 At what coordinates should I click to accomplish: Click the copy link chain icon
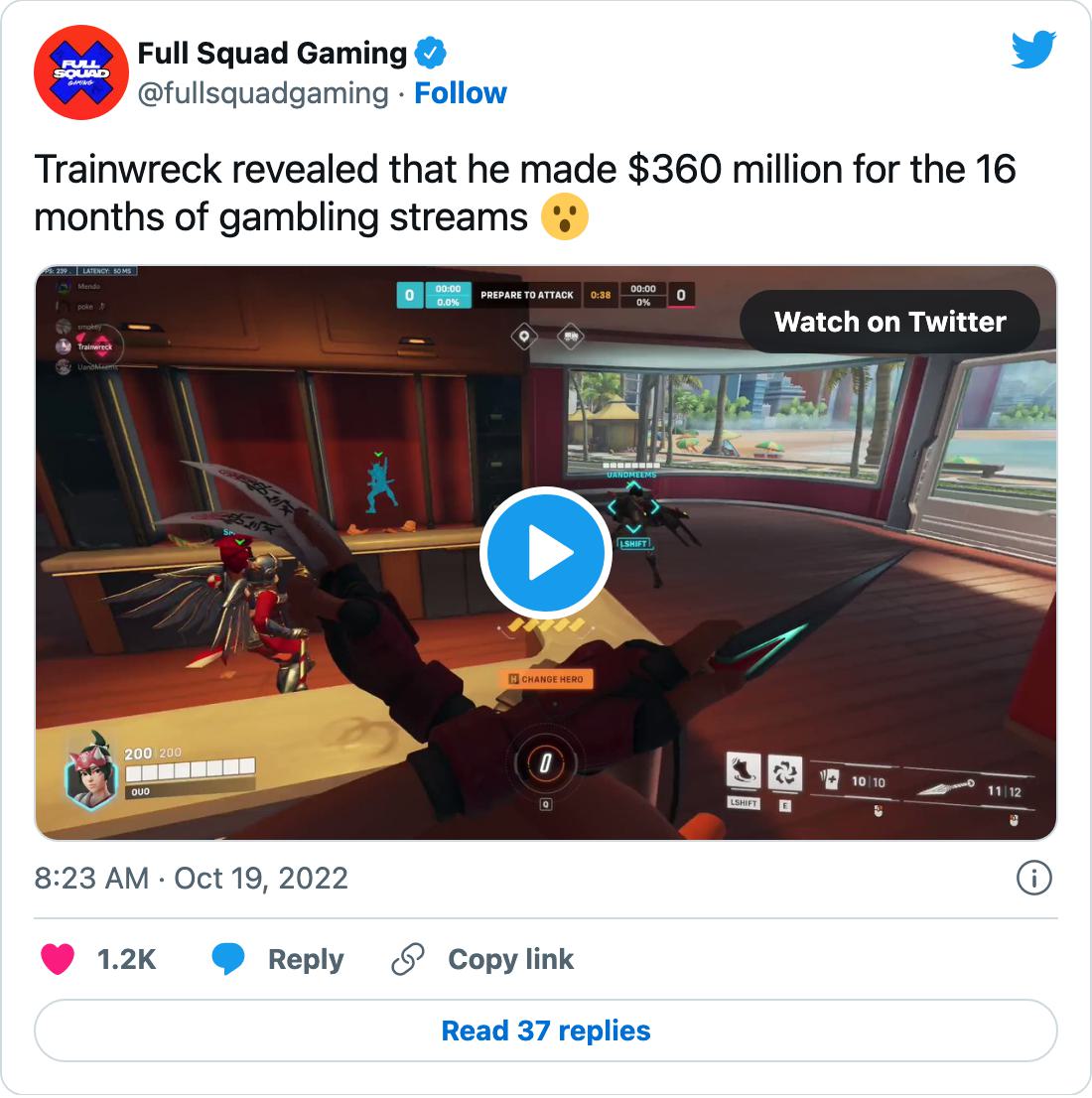(408, 959)
